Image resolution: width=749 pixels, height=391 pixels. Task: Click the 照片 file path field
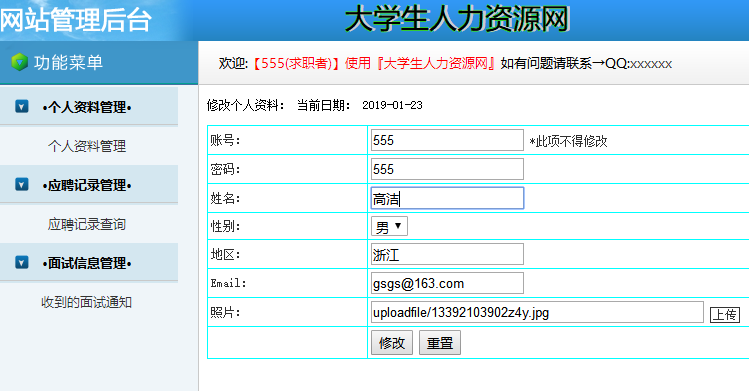tap(537, 312)
